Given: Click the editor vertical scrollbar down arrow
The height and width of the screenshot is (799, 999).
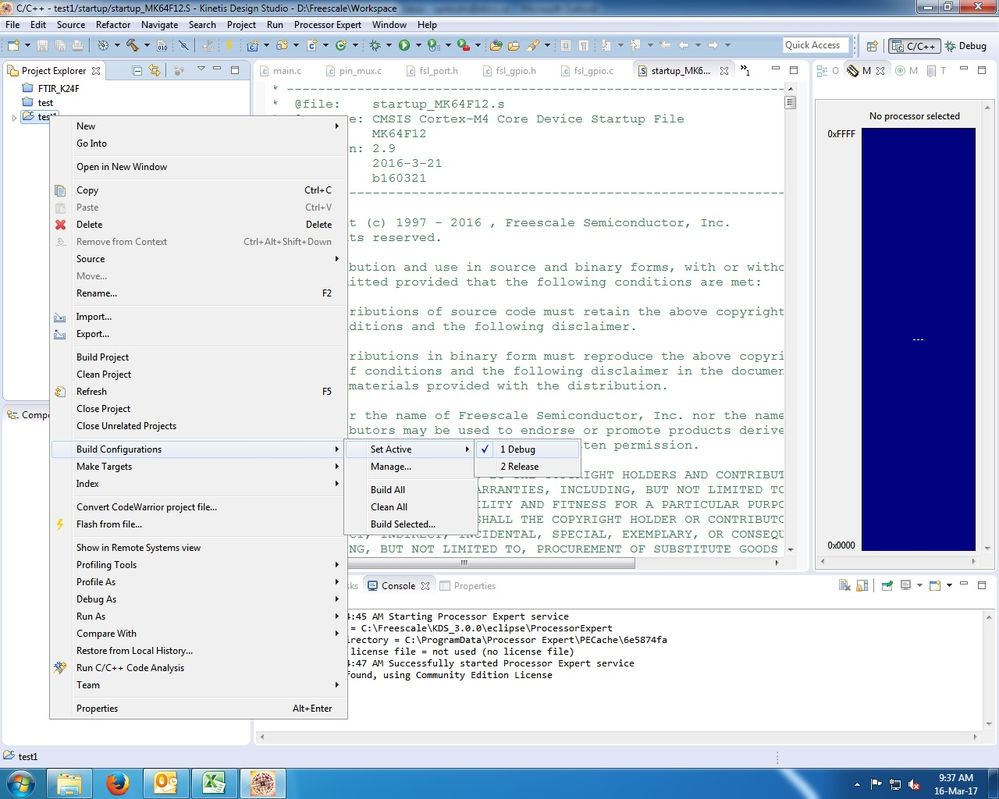Looking at the screenshot, I should click(x=791, y=549).
